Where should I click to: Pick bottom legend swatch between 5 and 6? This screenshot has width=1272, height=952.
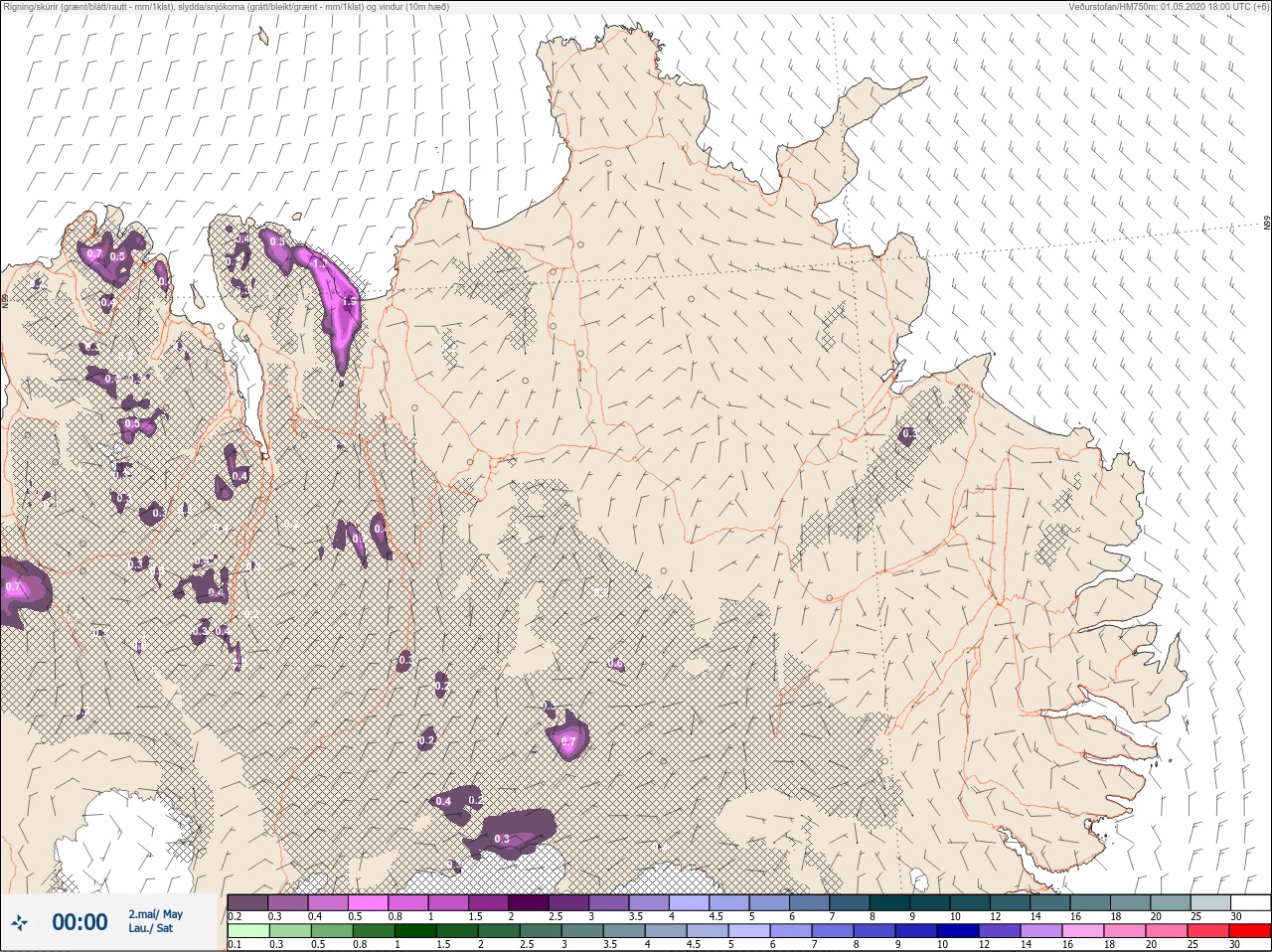point(750,931)
